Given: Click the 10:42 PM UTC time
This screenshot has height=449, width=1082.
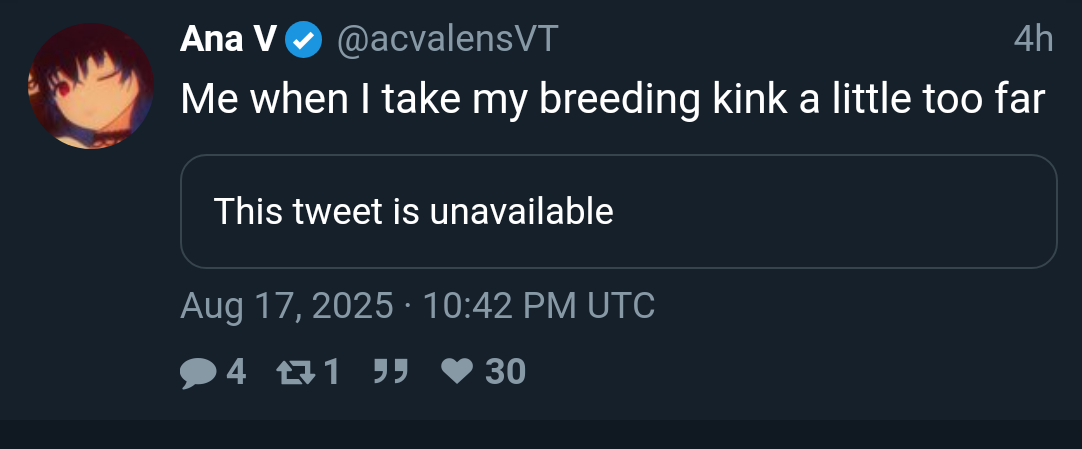Looking at the screenshot, I should tap(539, 305).
